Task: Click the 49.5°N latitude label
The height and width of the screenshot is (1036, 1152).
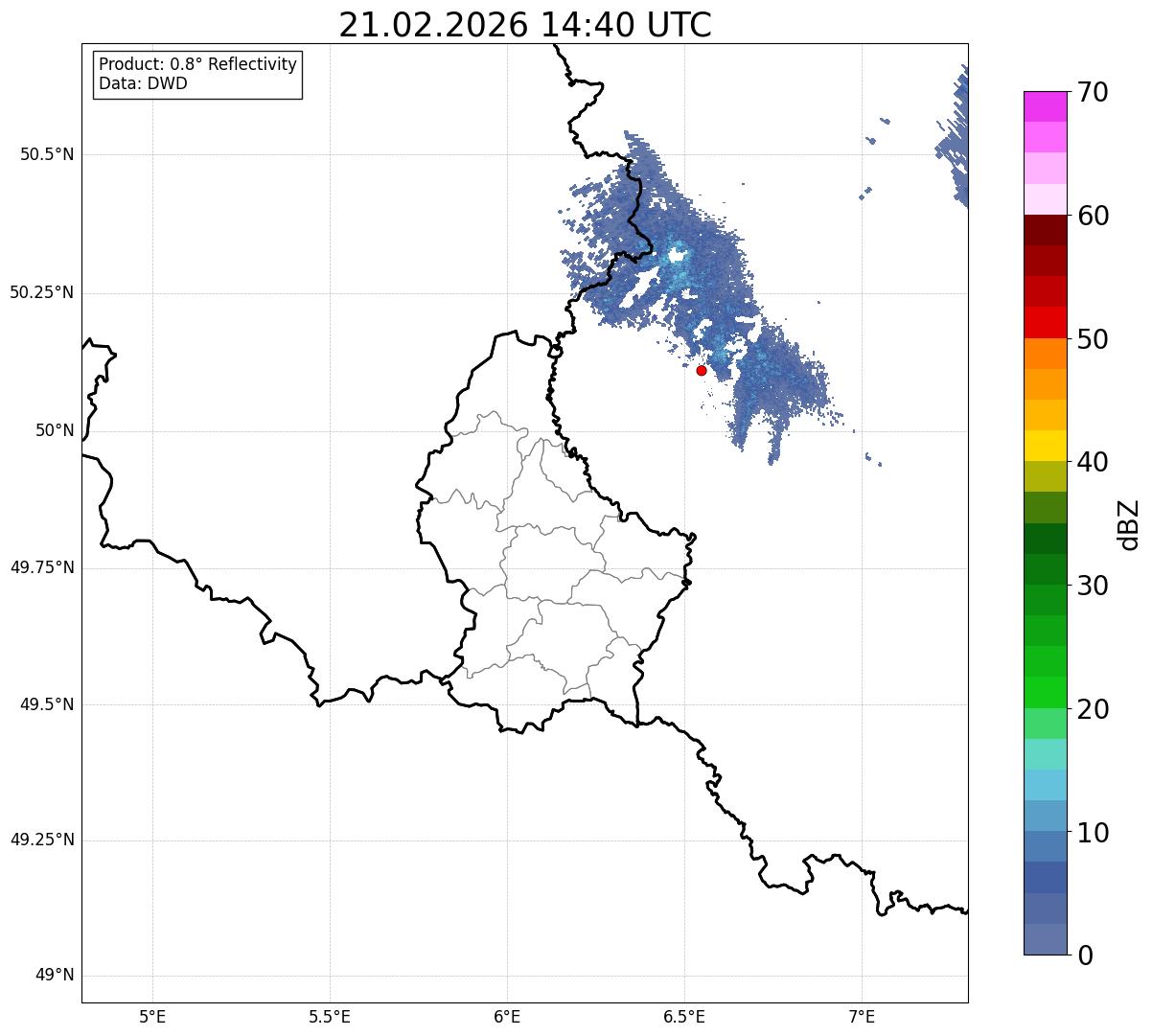Action: [46, 704]
